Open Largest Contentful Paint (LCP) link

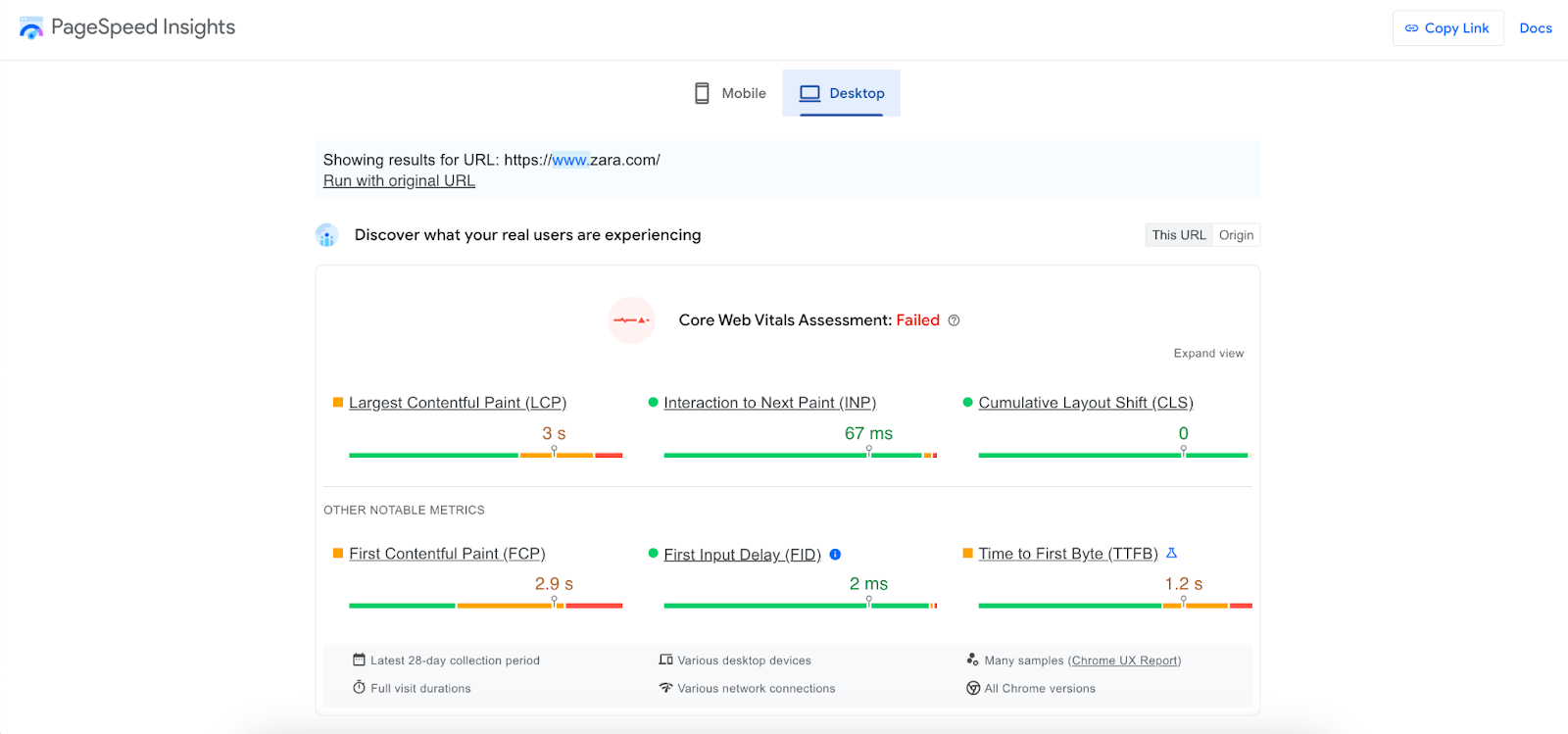458,403
